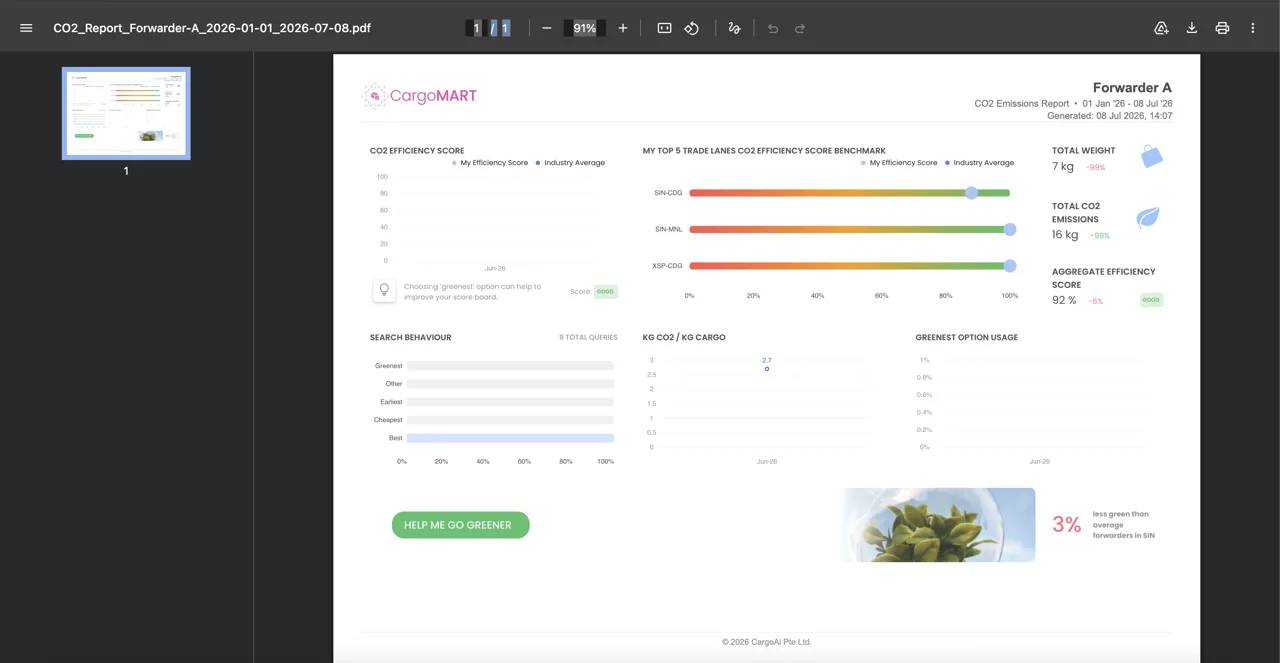
Task: Click the CO2 emissions leaf icon
Action: [x=1148, y=217]
